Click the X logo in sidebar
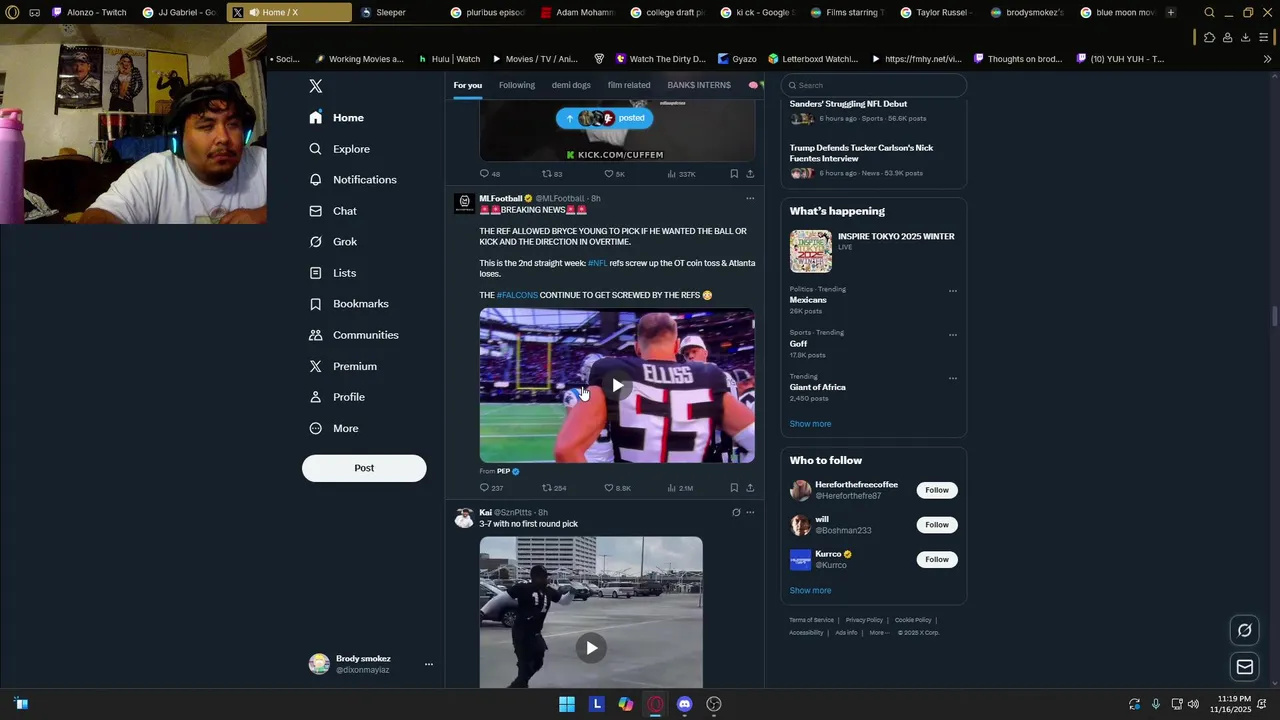This screenshot has width=1280, height=720. (x=316, y=86)
